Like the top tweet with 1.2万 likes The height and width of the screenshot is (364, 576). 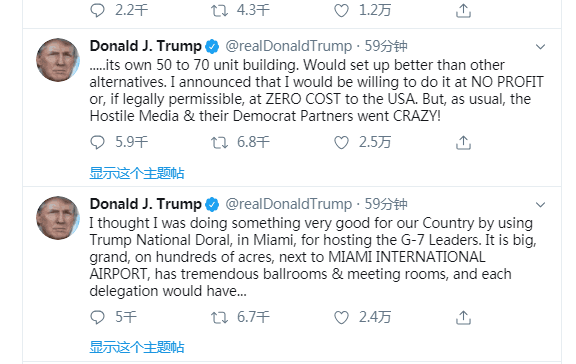click(x=341, y=11)
